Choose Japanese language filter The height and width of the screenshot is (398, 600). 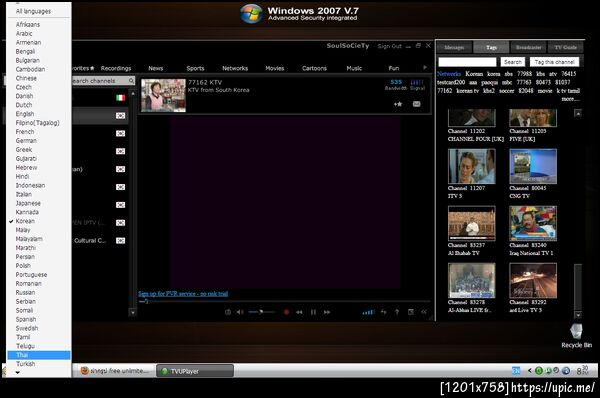tap(39, 203)
